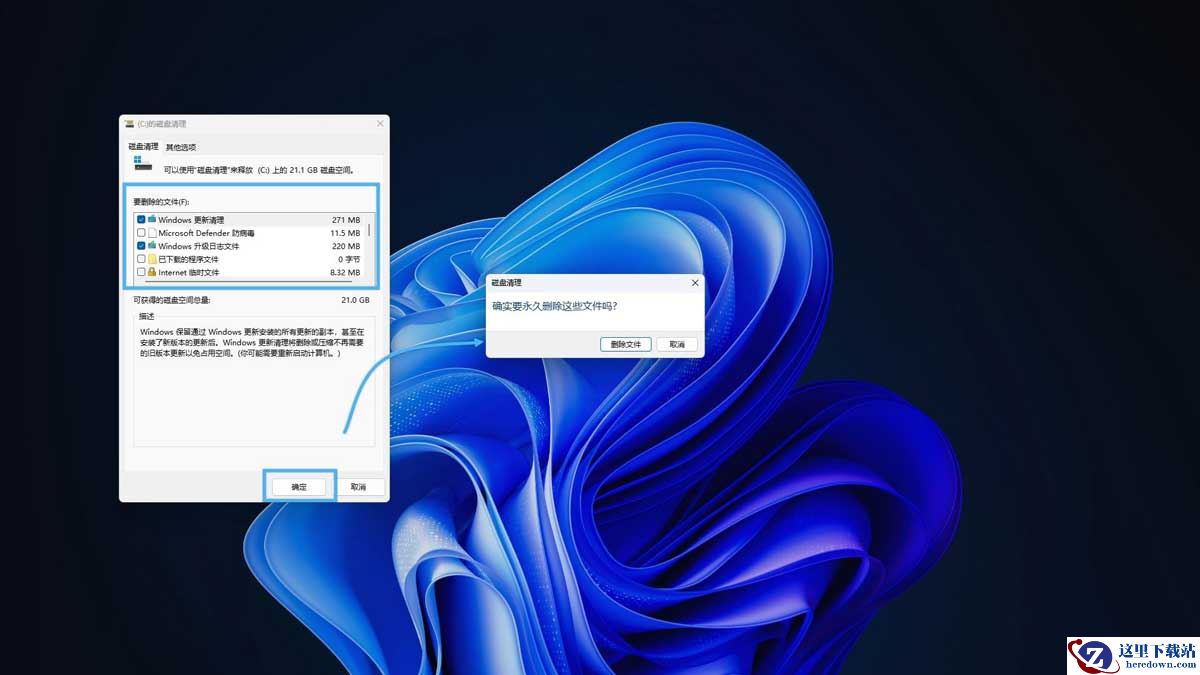This screenshot has height=675, width=1200.
Task: Switch to the 其他选项 tab
Action: coord(181,147)
